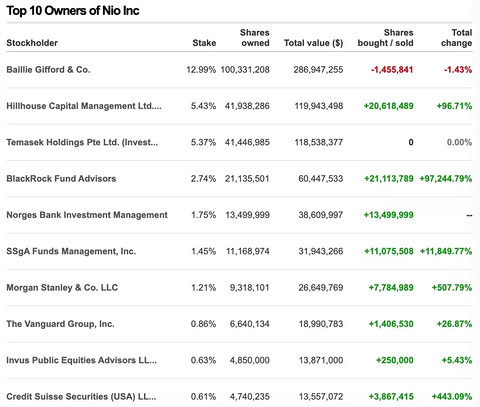Viewport: 480px width, 407px height.
Task: Click shares bought value +11,075,508
Action: (389, 251)
